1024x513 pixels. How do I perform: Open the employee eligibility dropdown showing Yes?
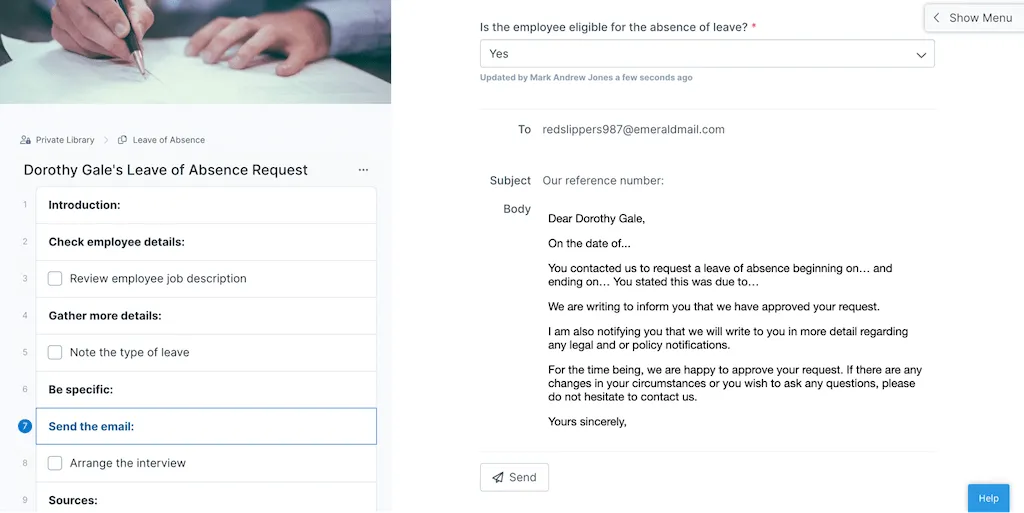tap(707, 54)
